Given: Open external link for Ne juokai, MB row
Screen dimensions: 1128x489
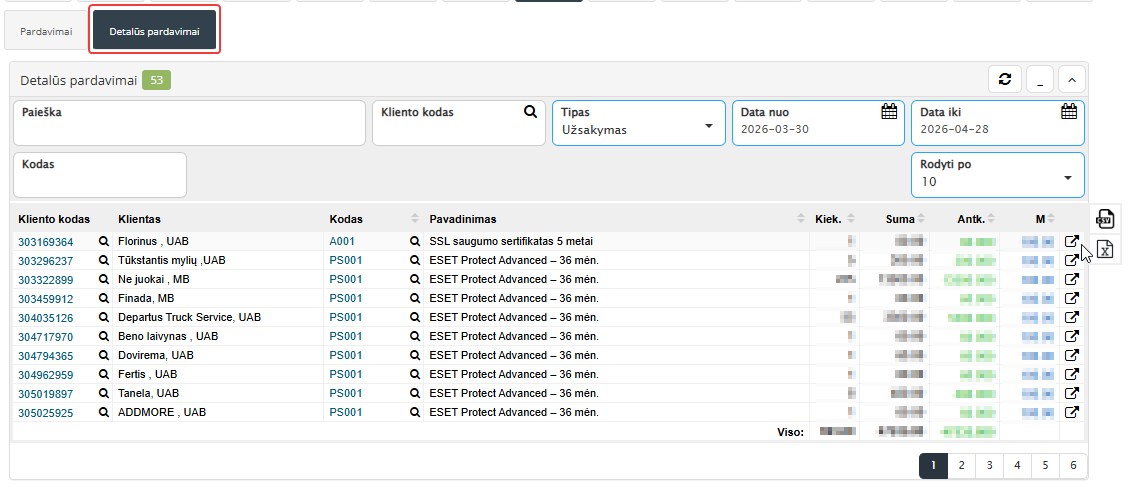Looking at the screenshot, I should (1072, 279).
